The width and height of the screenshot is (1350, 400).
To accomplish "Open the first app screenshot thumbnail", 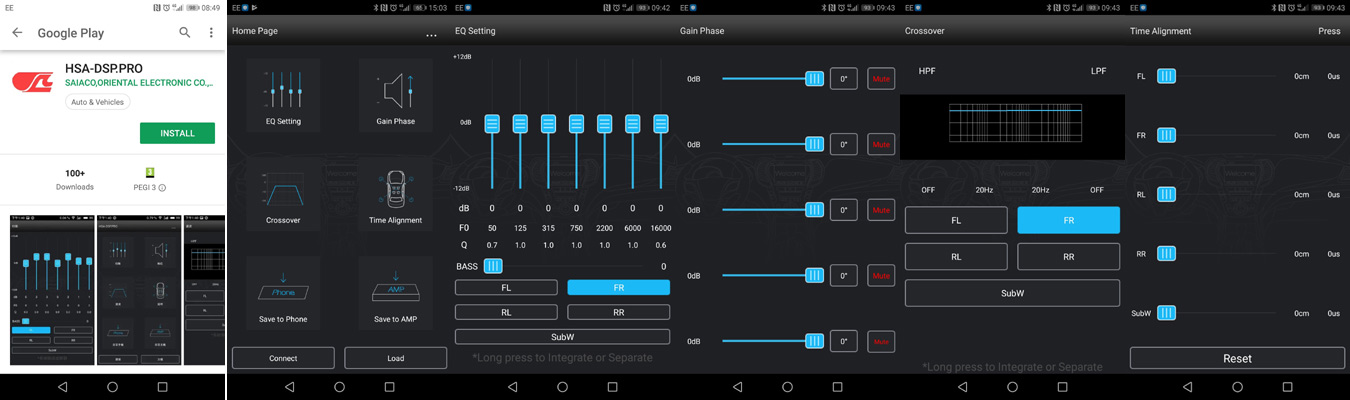I will point(51,290).
